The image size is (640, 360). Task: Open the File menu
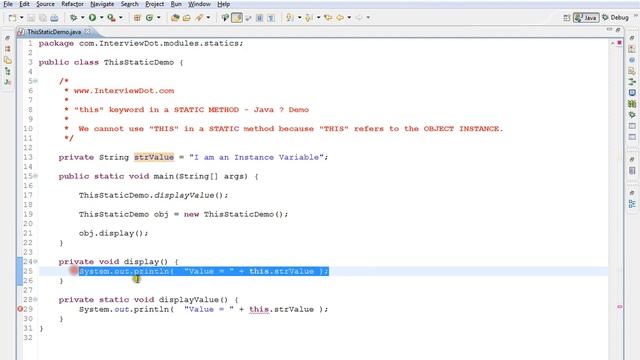coord(8,4)
